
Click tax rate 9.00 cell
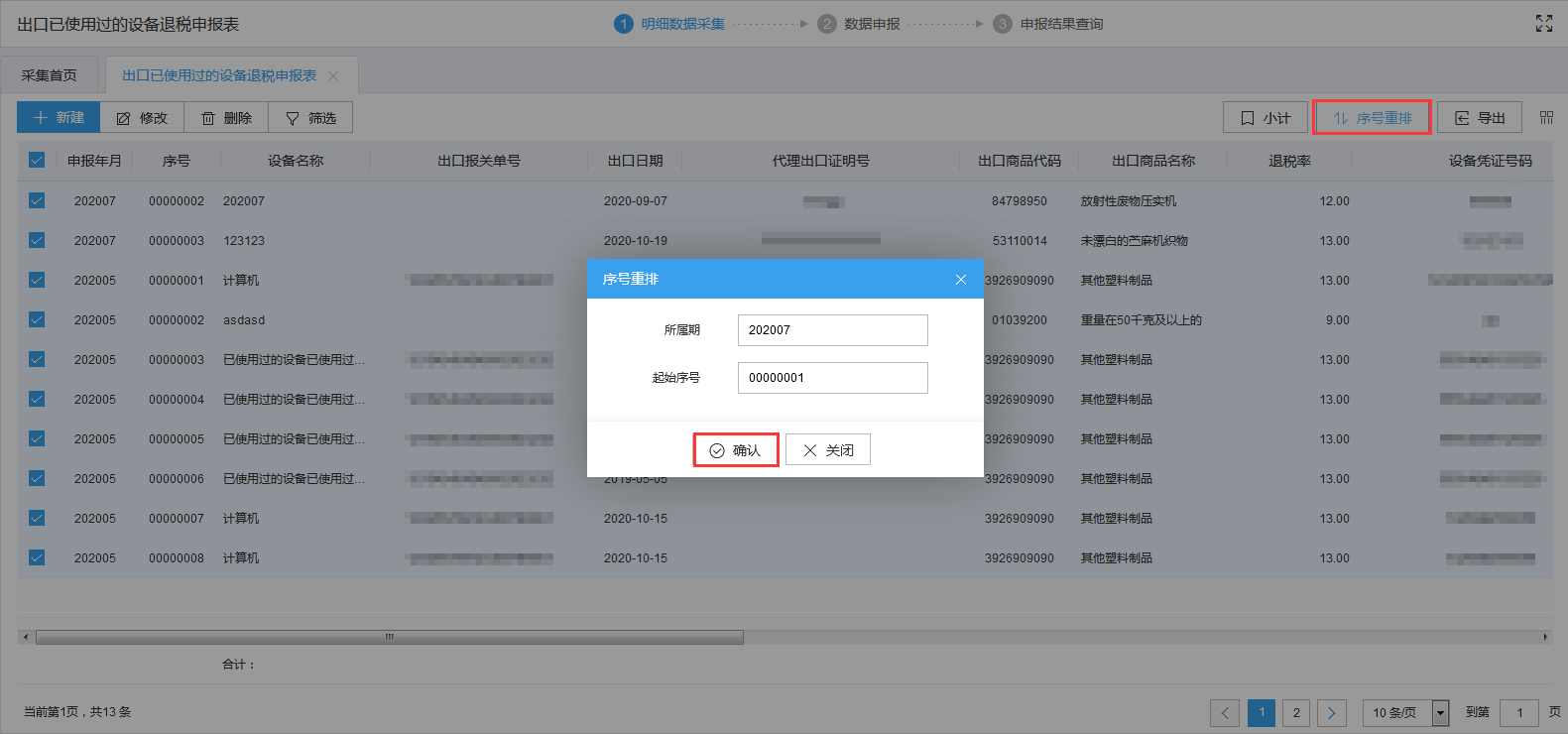[x=1338, y=320]
